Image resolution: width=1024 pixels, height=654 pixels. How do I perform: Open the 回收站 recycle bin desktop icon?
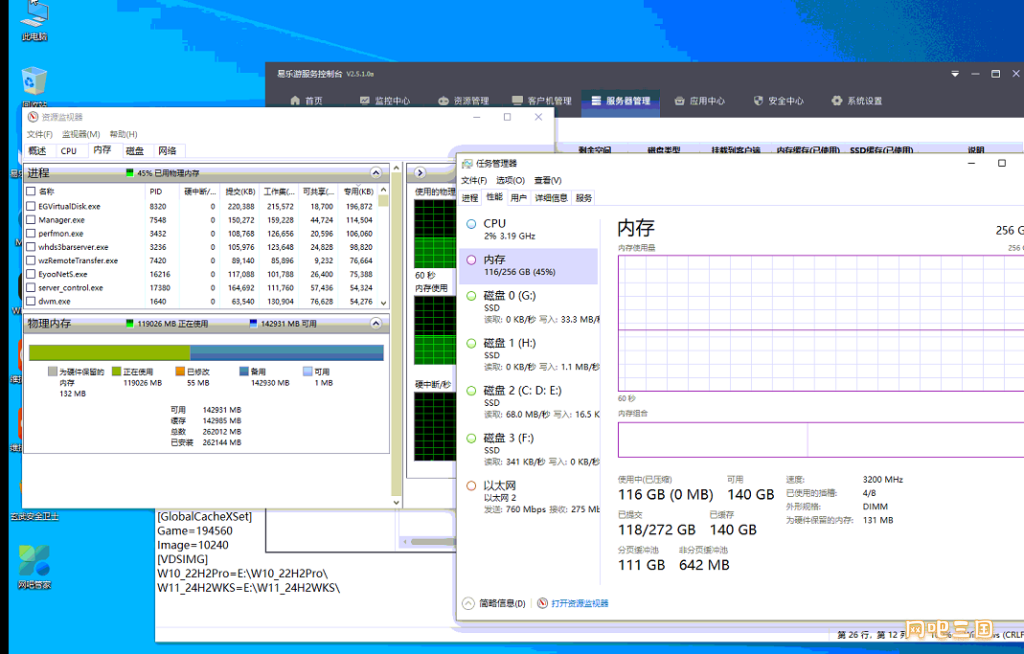click(34, 86)
